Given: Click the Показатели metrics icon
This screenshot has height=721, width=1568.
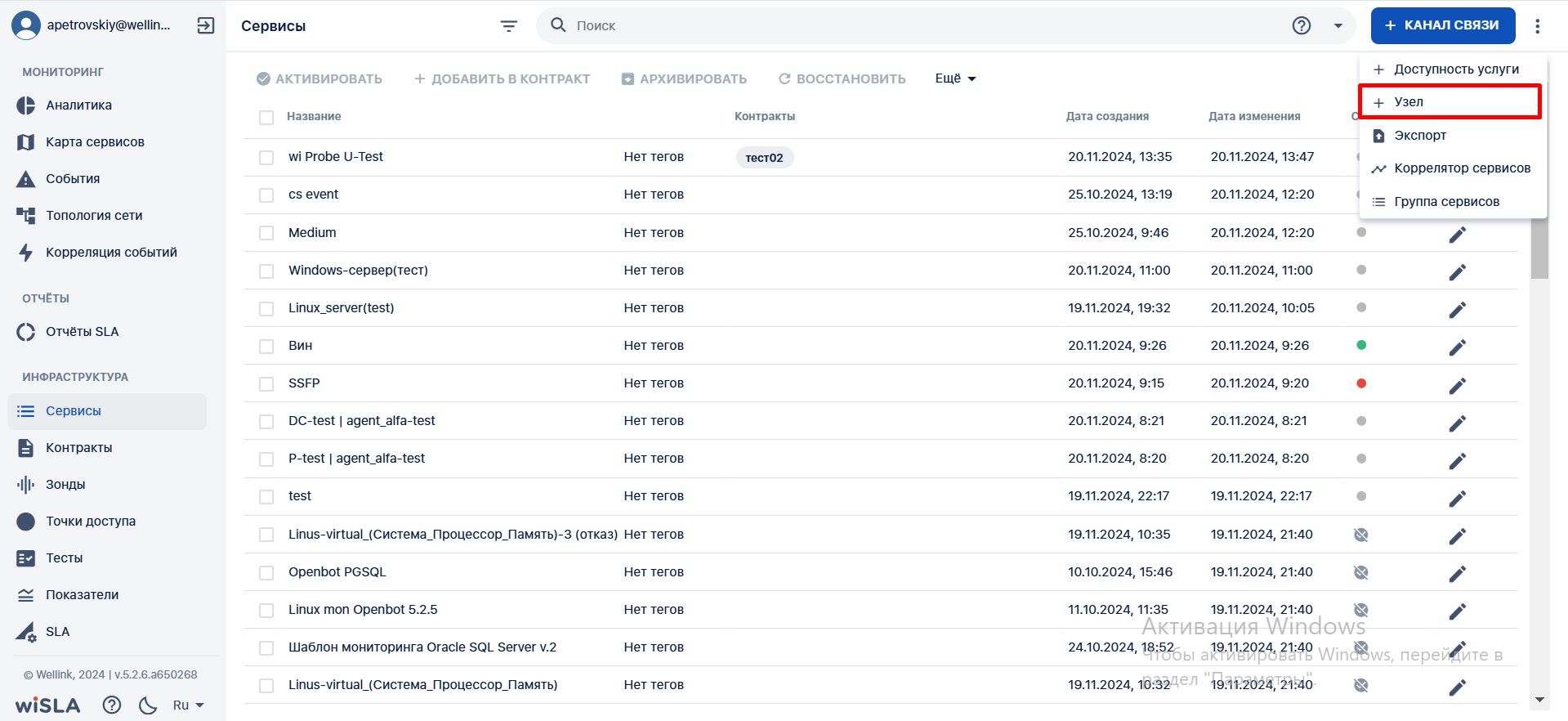Looking at the screenshot, I should pyautogui.click(x=26, y=595).
